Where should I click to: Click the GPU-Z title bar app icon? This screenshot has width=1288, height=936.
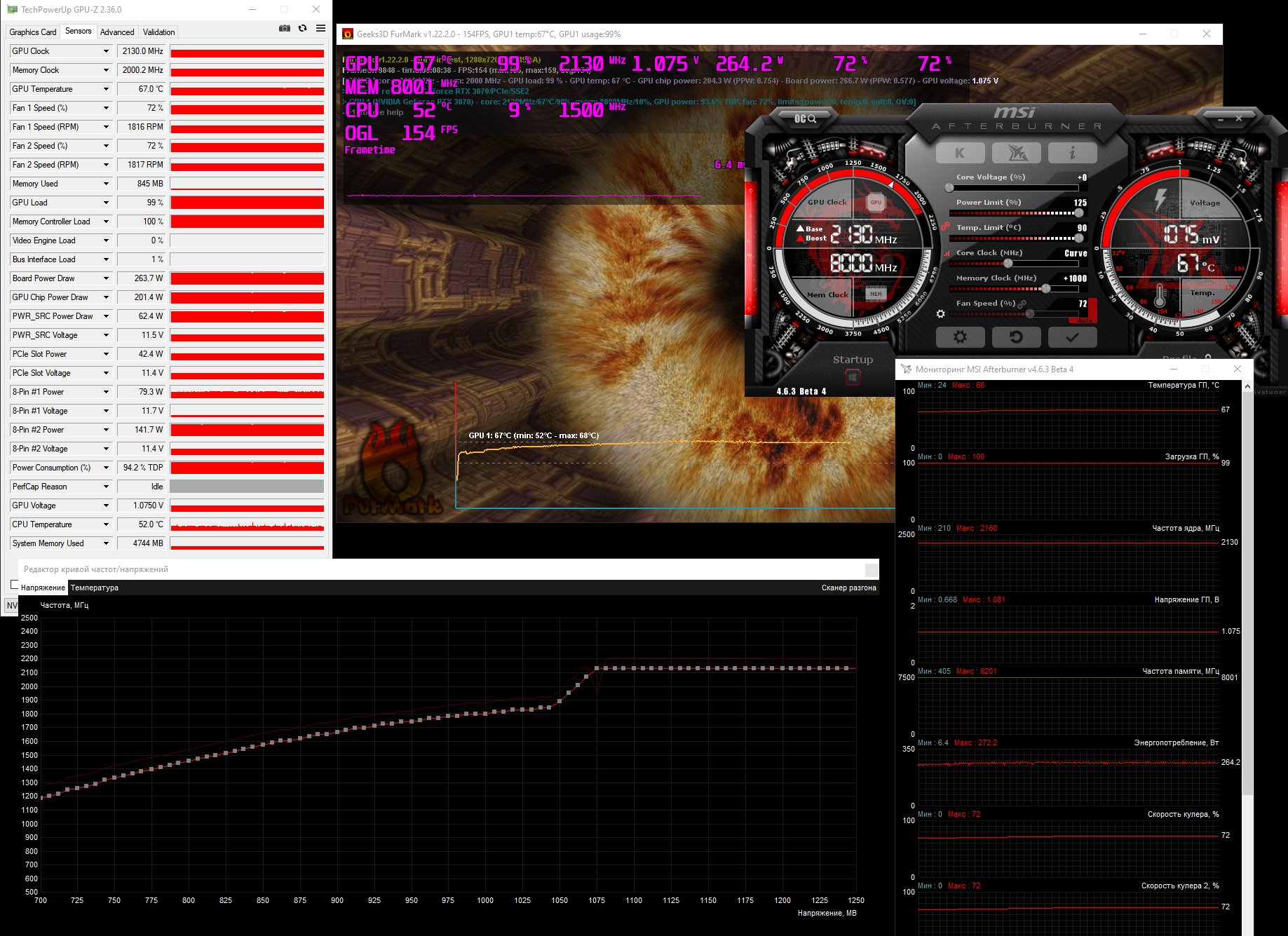point(12,10)
